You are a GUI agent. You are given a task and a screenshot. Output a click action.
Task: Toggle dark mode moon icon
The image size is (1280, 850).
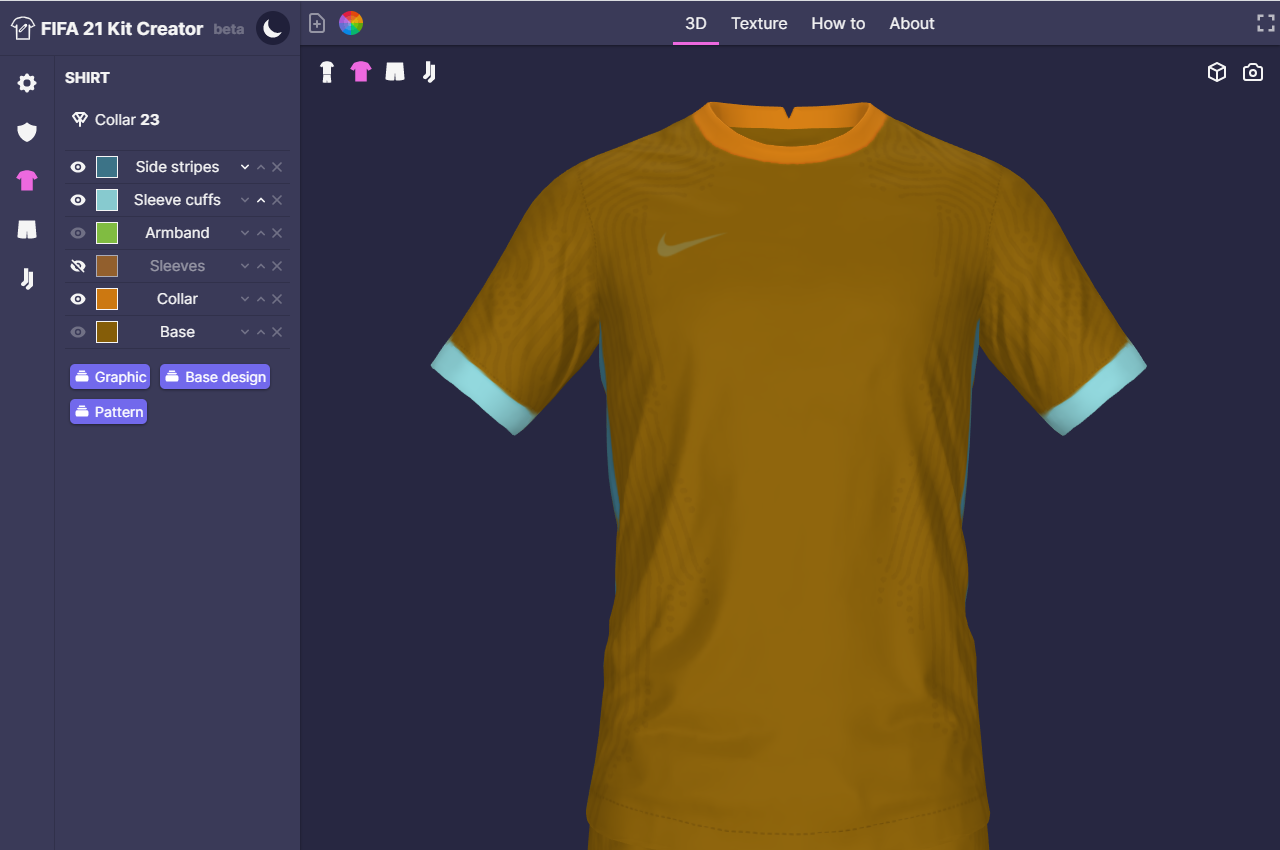click(273, 28)
